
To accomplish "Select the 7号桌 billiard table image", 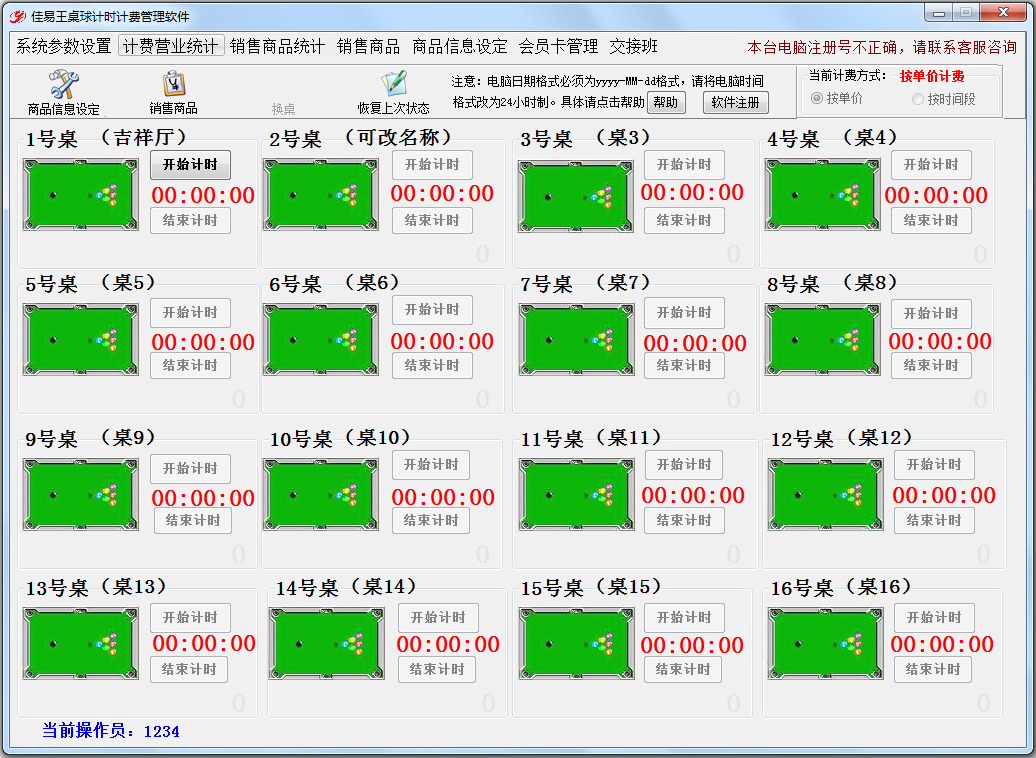I will [577, 340].
